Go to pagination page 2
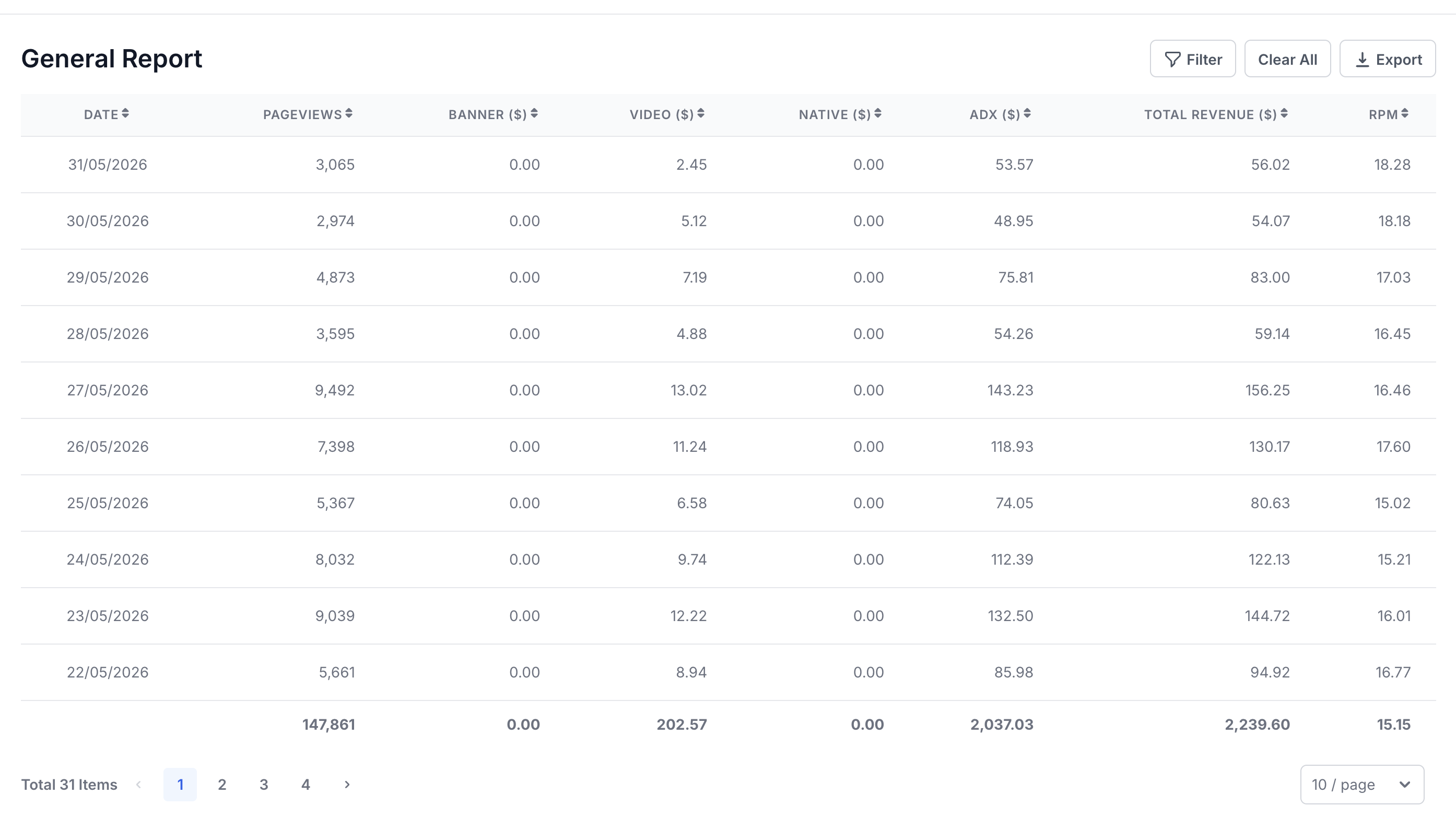1456x818 pixels. pyautogui.click(x=222, y=784)
